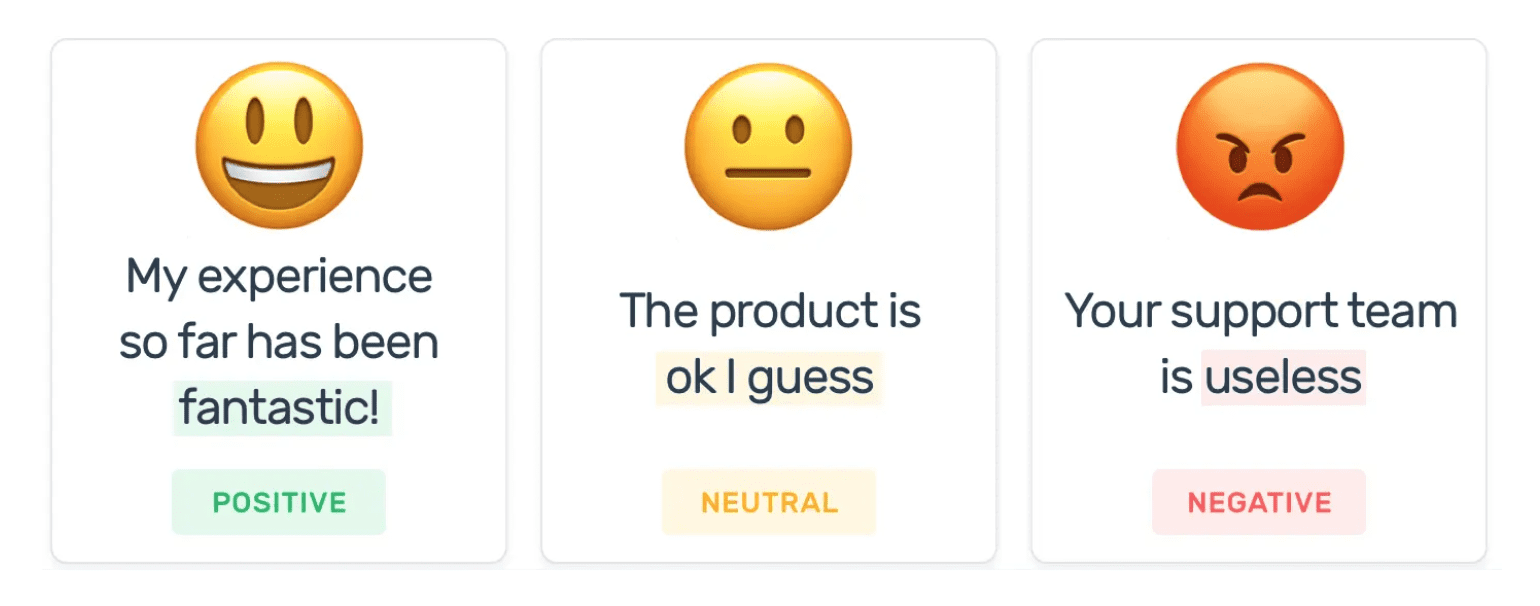The image size is (1540, 606).
Task: Click the word "The" in the middle card
Action: coord(657,311)
